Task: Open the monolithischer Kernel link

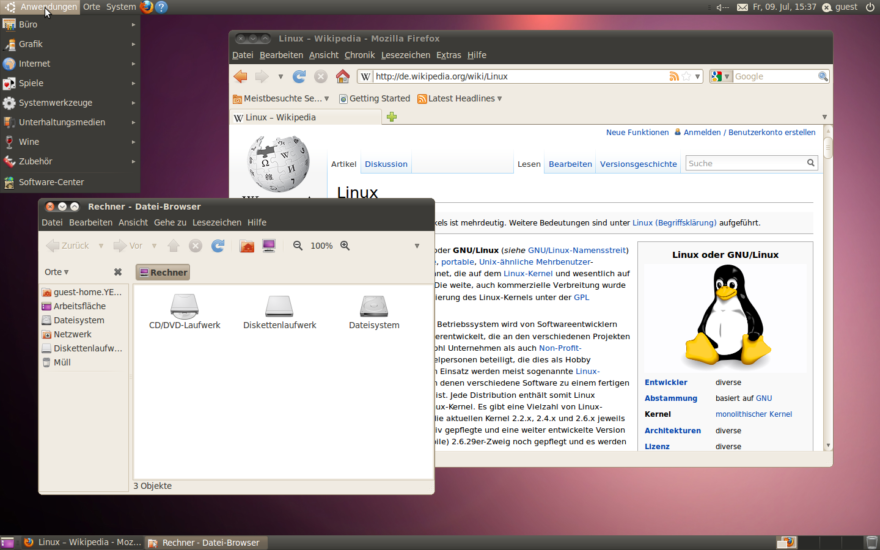Action: [753, 414]
